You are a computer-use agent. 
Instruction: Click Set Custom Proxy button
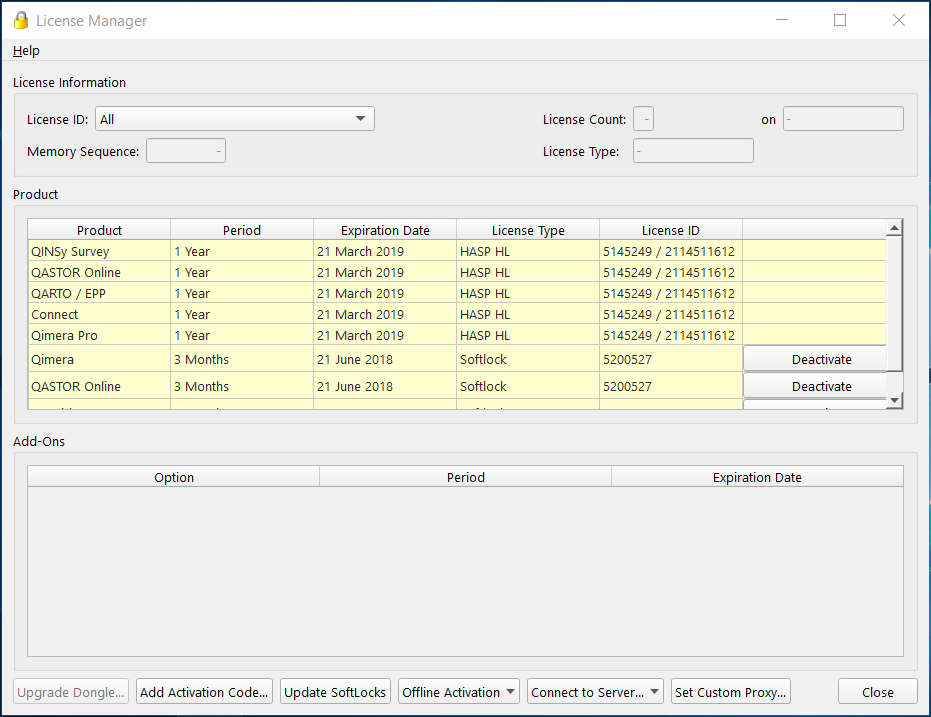tap(731, 692)
